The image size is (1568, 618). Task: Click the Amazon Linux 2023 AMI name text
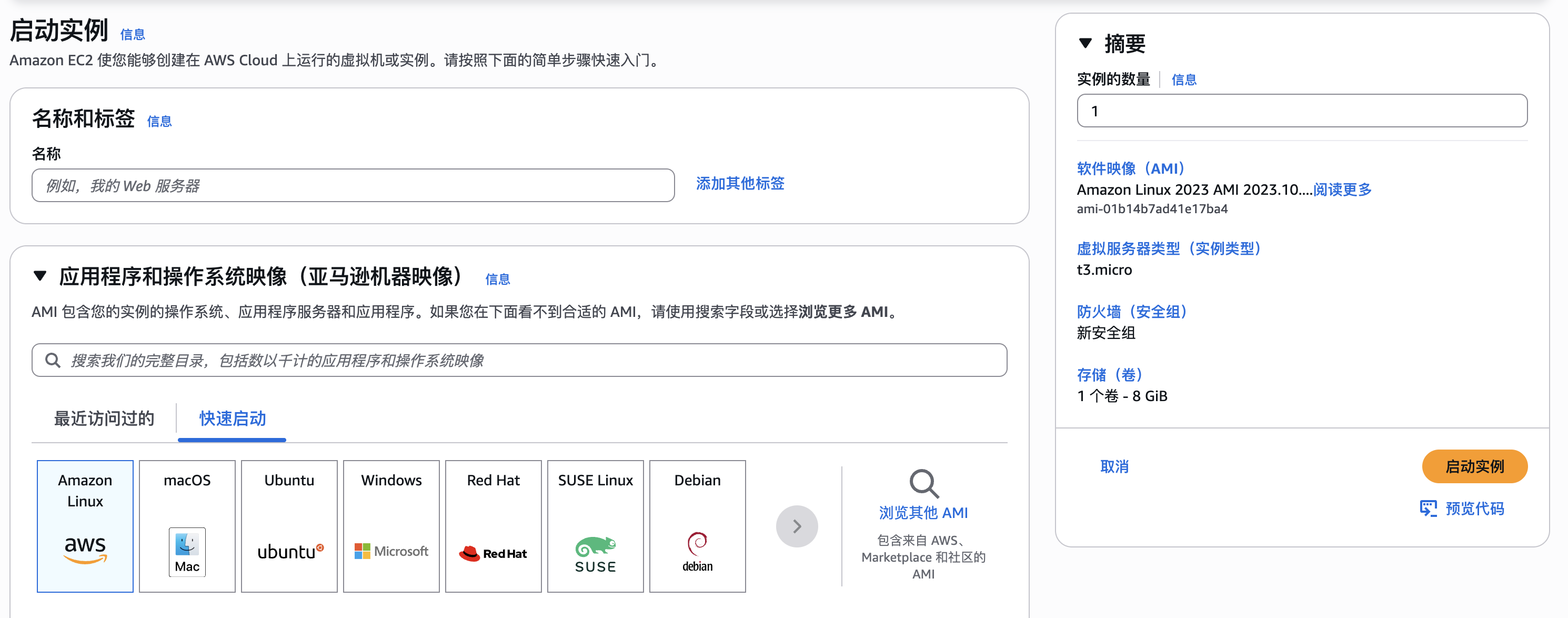pyautogui.click(x=1194, y=190)
